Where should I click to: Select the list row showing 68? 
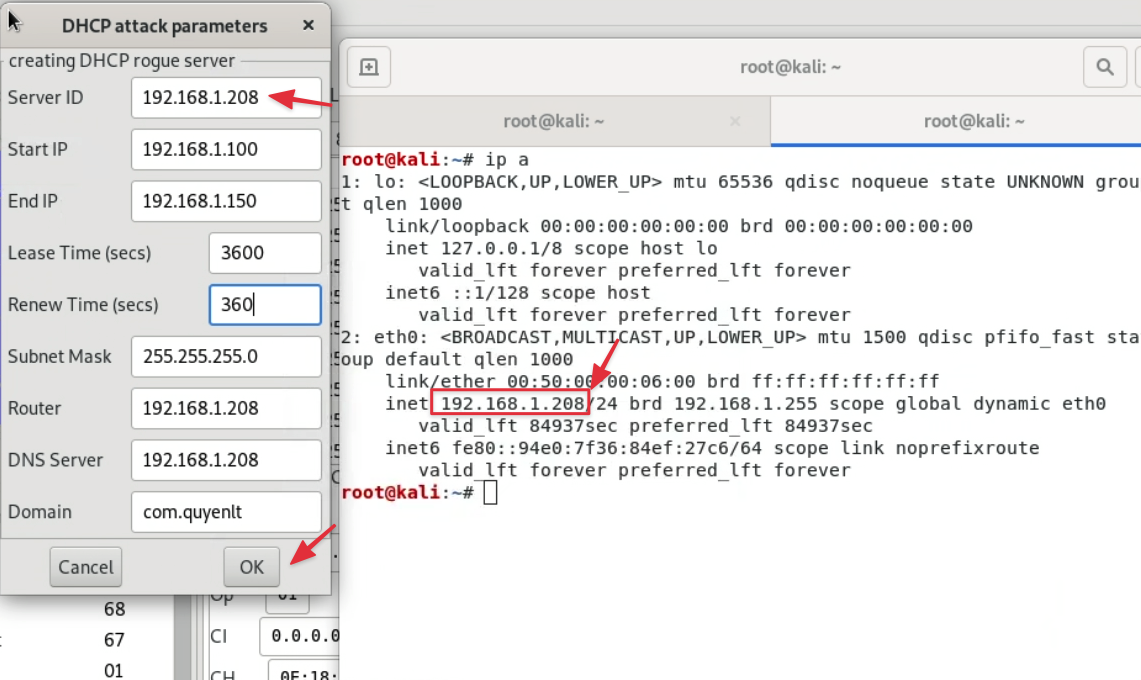click(114, 609)
